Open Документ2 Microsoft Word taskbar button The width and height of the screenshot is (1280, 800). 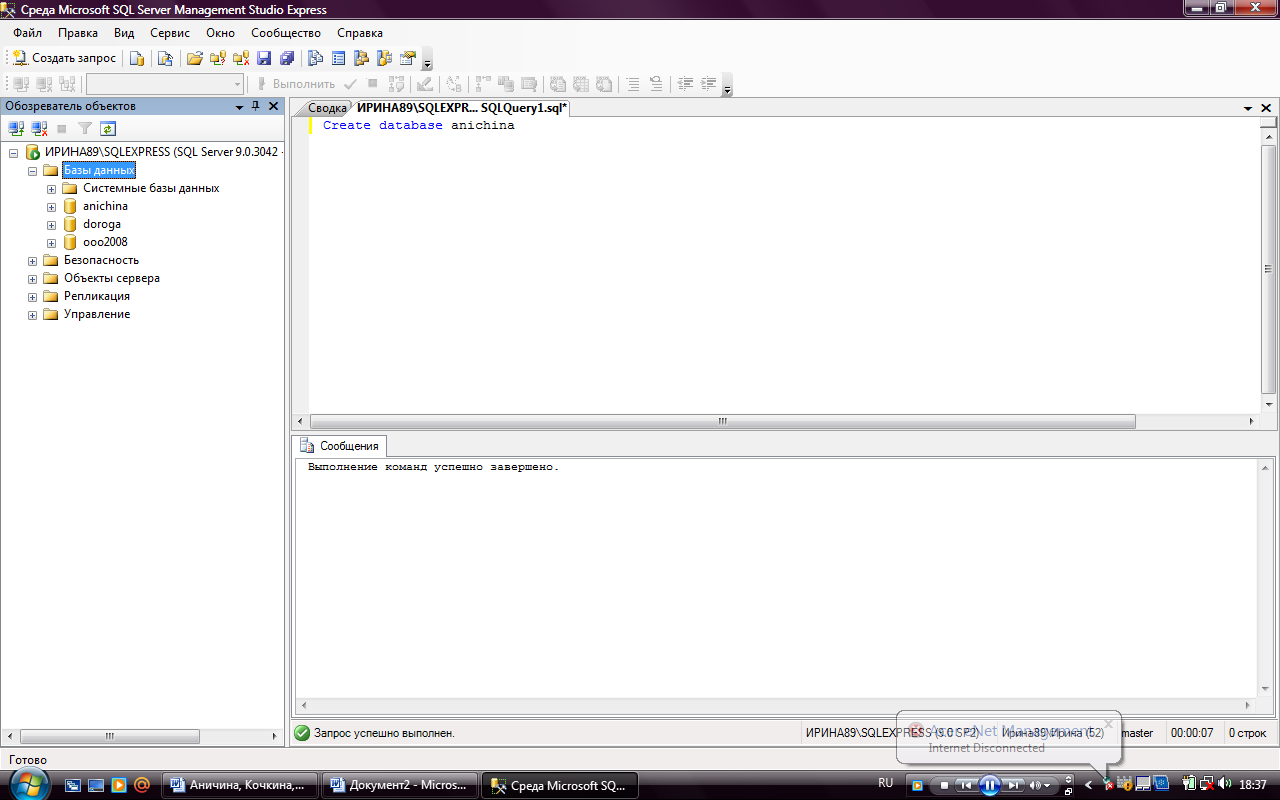(400, 785)
